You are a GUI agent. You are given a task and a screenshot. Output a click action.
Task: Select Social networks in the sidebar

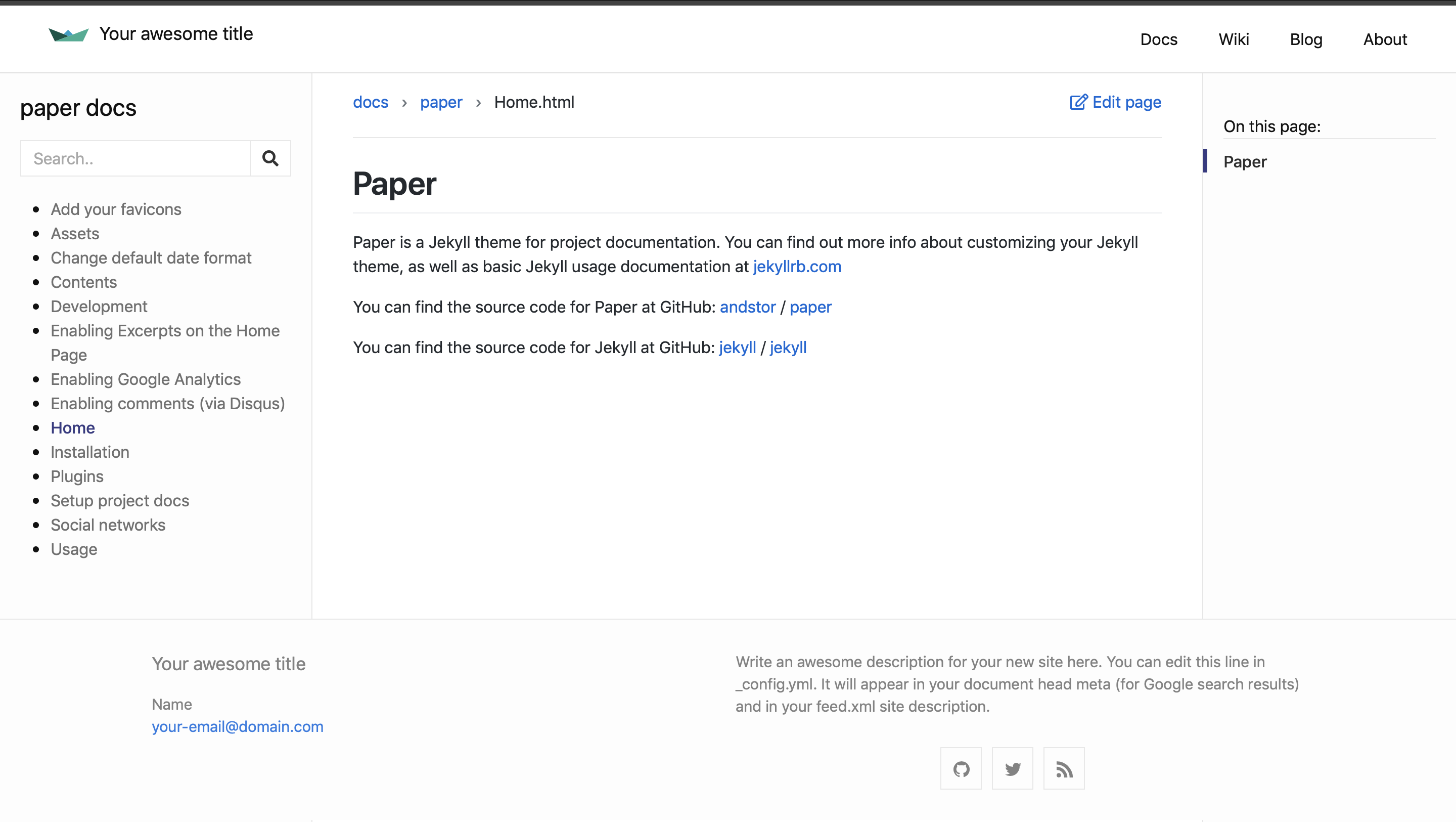coord(108,525)
